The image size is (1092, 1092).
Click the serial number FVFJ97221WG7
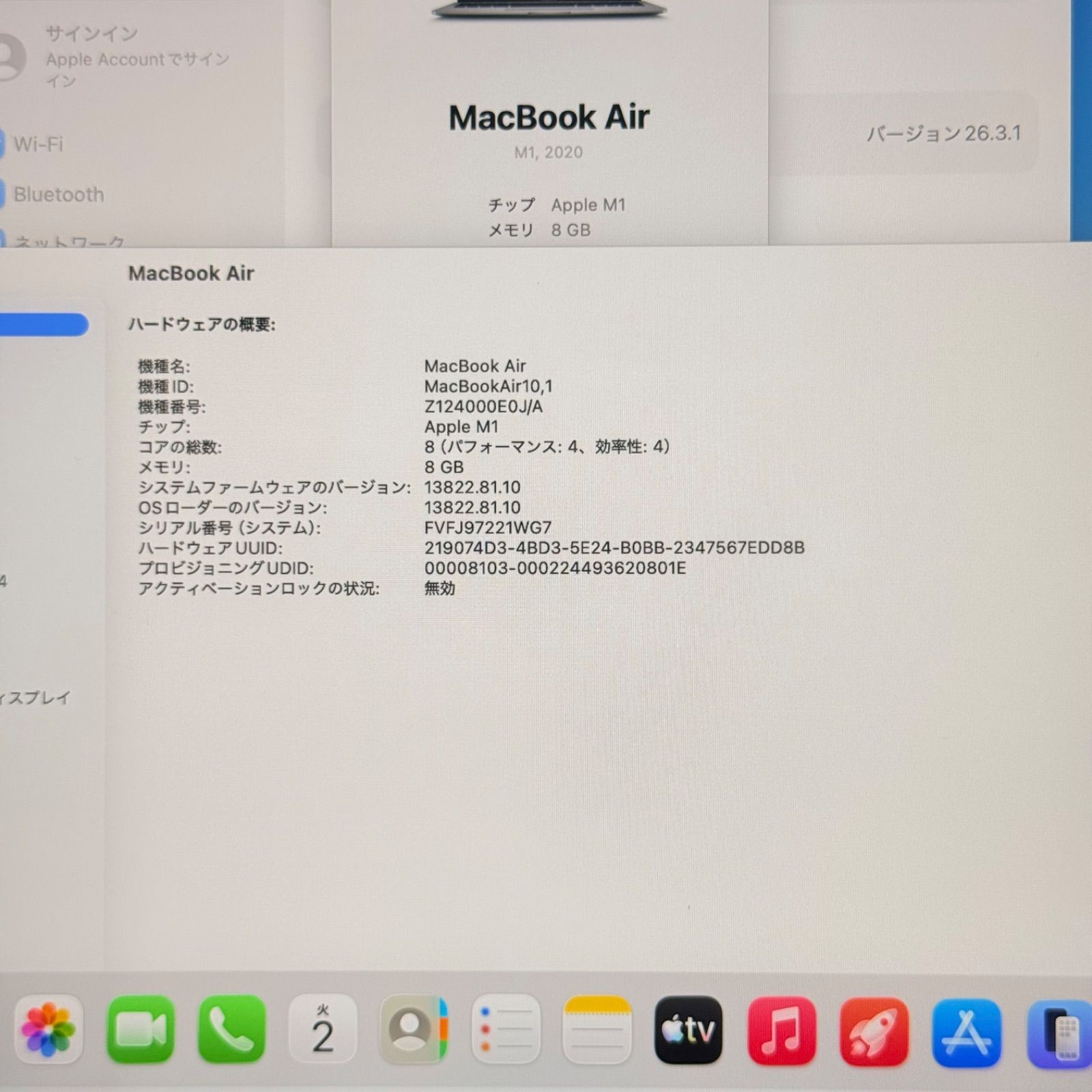point(488,528)
